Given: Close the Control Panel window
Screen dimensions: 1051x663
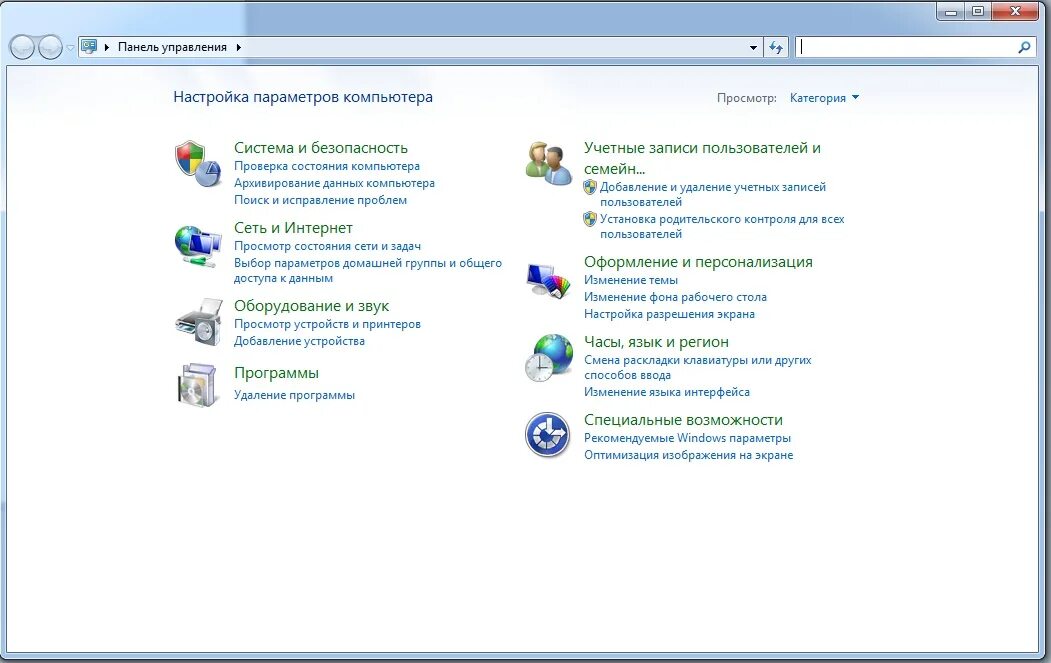Looking at the screenshot, I should click(1015, 11).
